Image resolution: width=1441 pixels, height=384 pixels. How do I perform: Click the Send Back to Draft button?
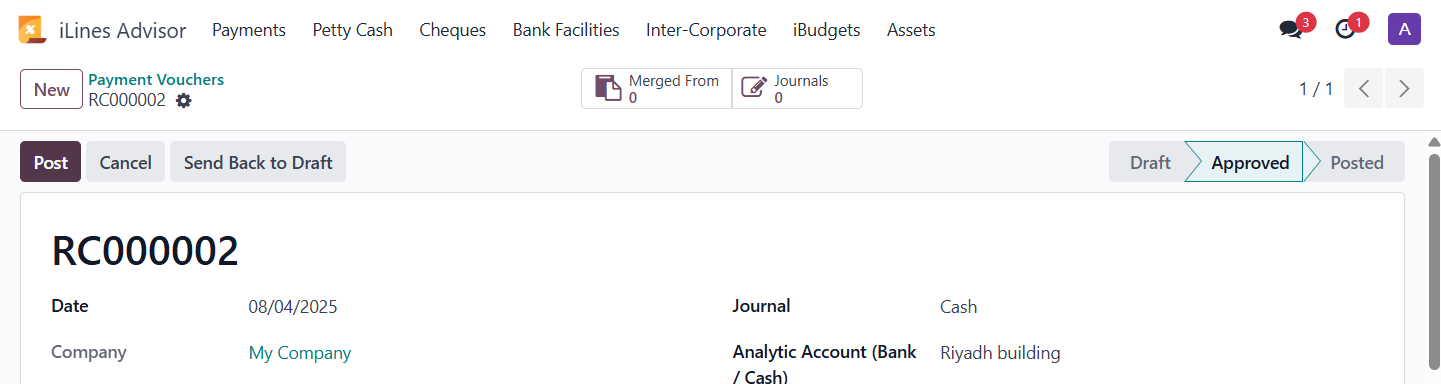tap(258, 162)
